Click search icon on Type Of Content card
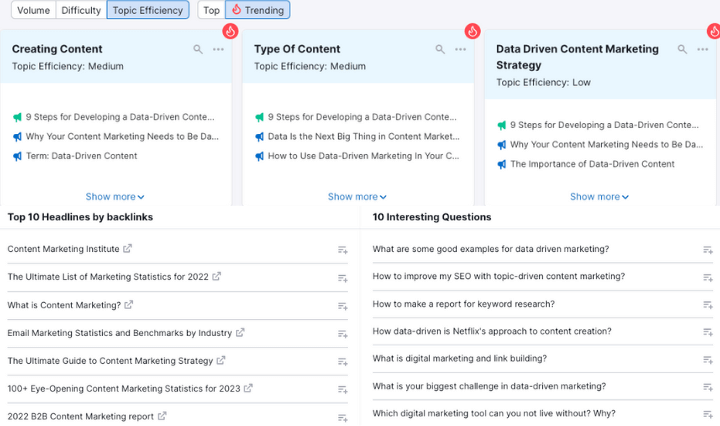720x426 pixels. point(440,49)
